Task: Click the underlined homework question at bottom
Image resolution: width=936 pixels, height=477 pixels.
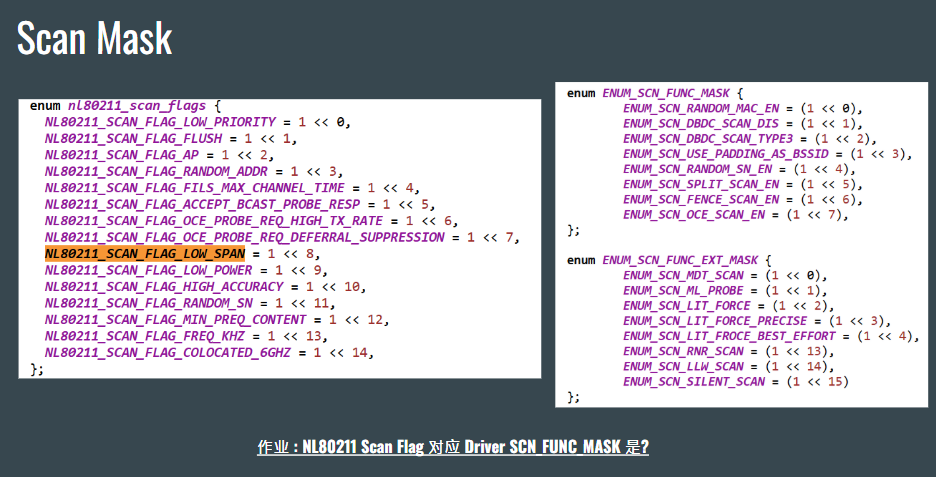Action: (453, 447)
